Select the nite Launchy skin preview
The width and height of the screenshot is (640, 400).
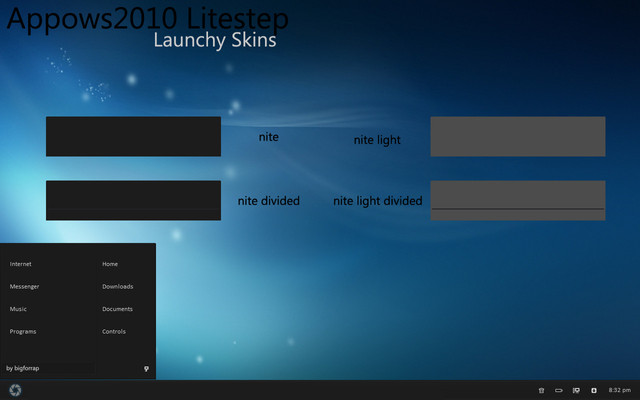[133, 136]
